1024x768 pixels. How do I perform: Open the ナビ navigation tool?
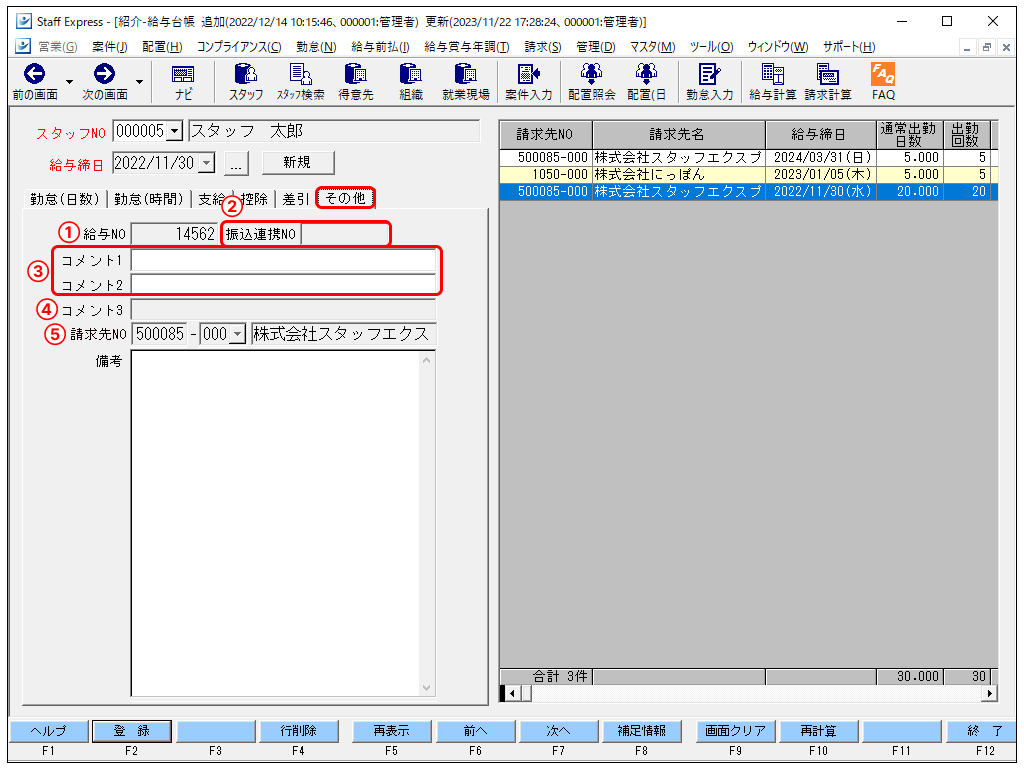(x=182, y=75)
